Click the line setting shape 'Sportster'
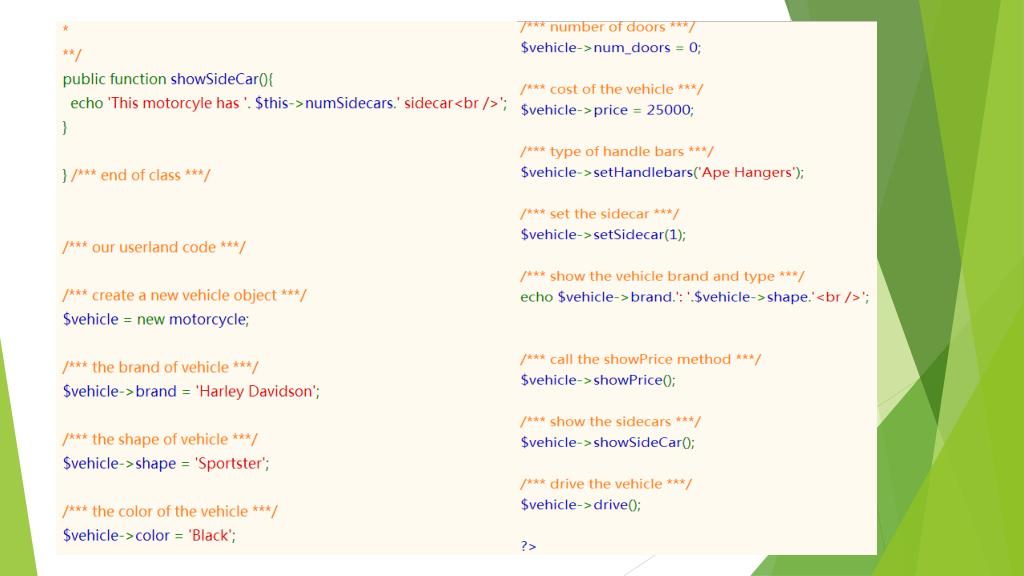 click(x=166, y=463)
